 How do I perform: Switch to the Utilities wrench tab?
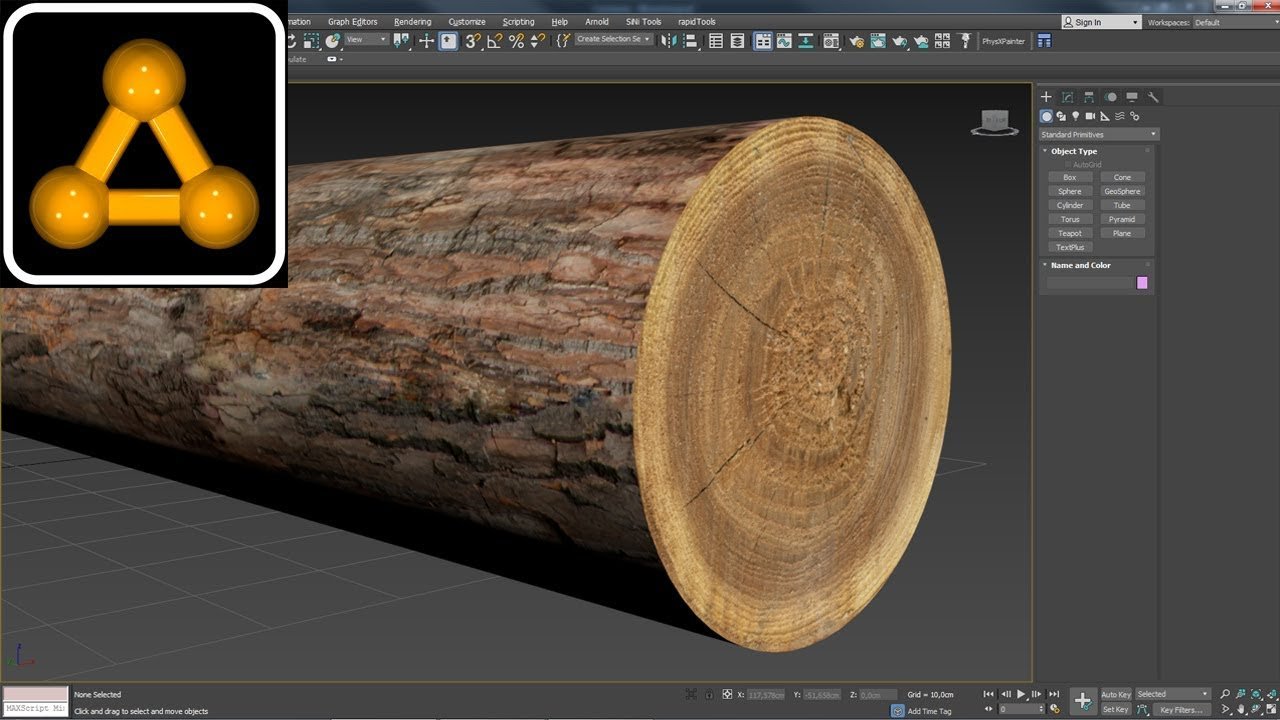pyautogui.click(x=1153, y=97)
